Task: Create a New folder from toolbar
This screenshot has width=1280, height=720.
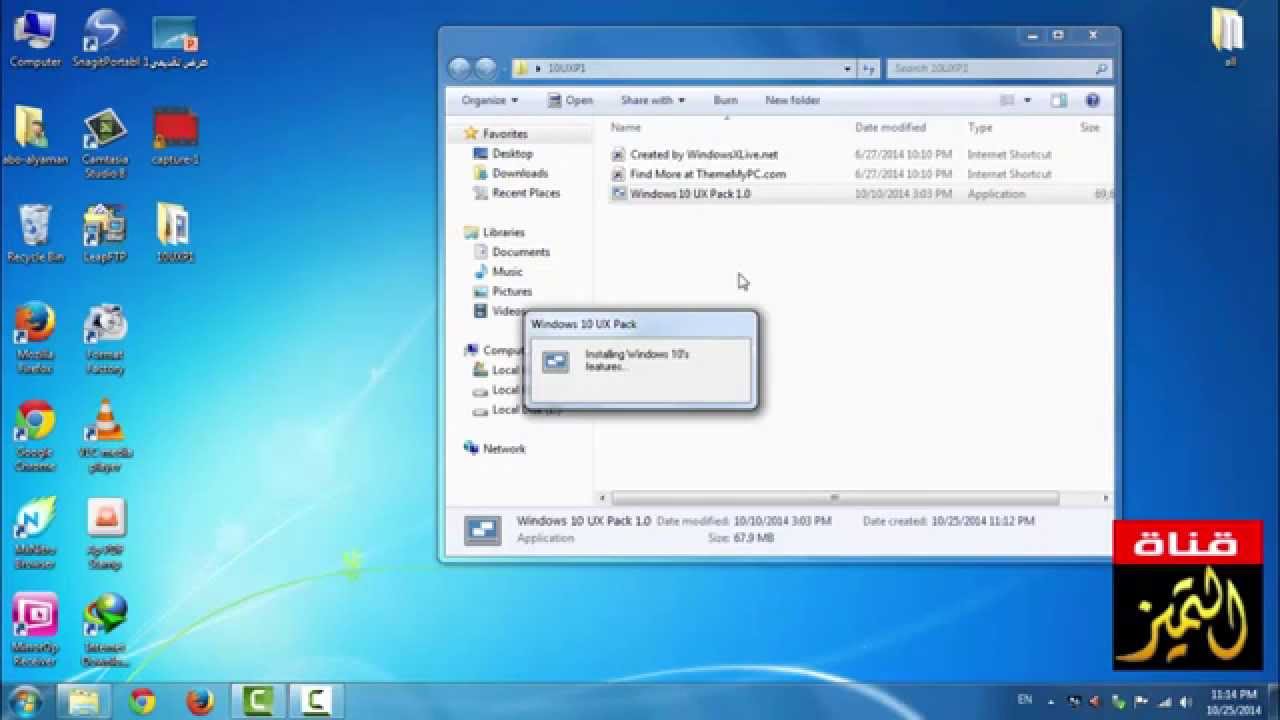Action: click(x=792, y=100)
